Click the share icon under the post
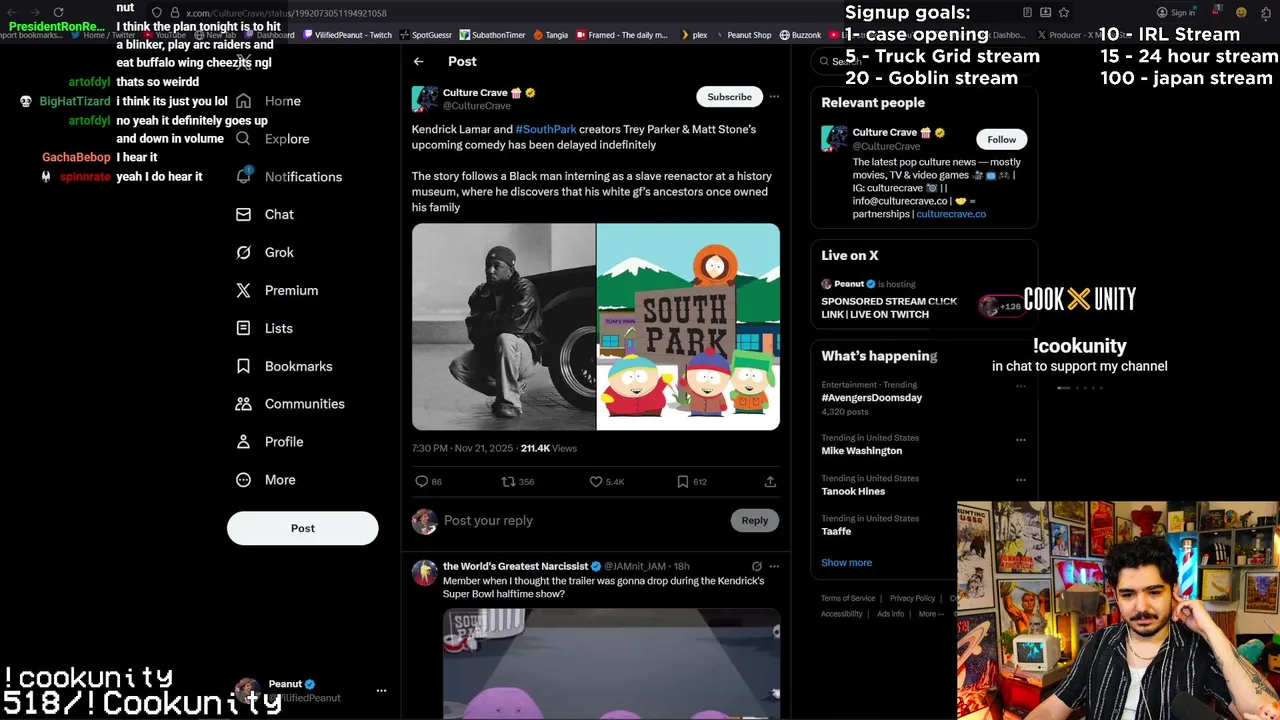1280x720 pixels. pyautogui.click(x=770, y=482)
